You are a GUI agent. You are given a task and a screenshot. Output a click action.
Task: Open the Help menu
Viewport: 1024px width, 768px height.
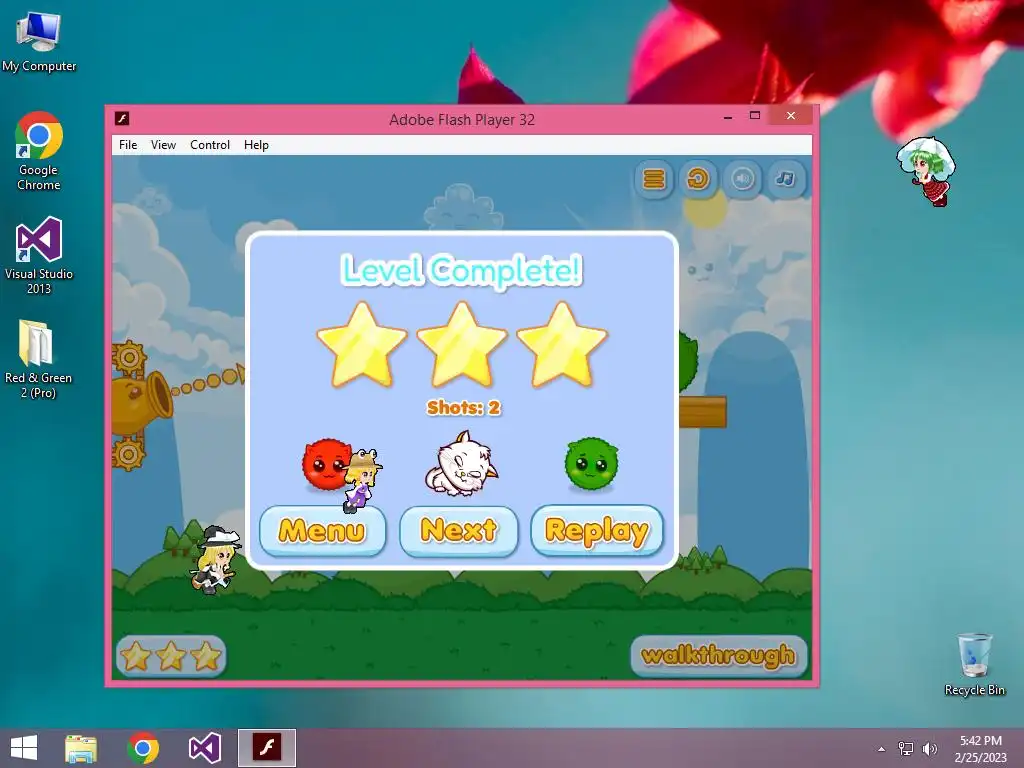[x=256, y=145]
